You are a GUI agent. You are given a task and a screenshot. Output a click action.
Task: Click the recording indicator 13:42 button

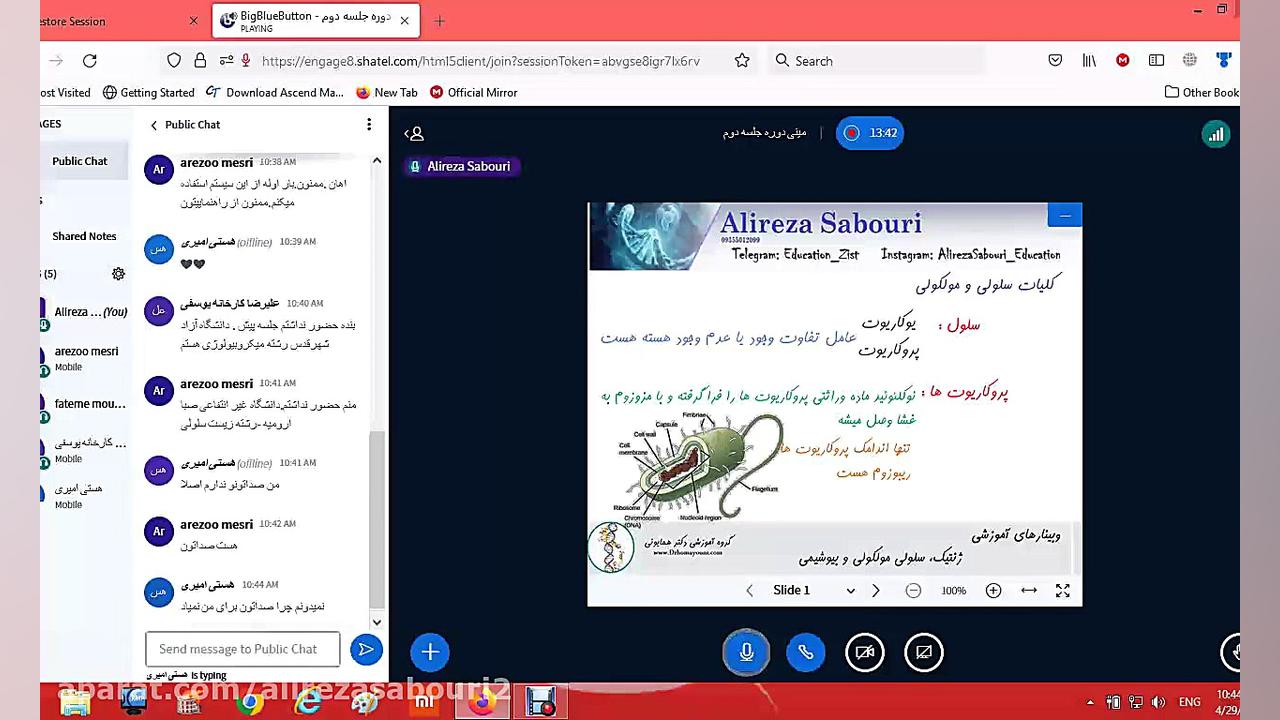coord(869,133)
